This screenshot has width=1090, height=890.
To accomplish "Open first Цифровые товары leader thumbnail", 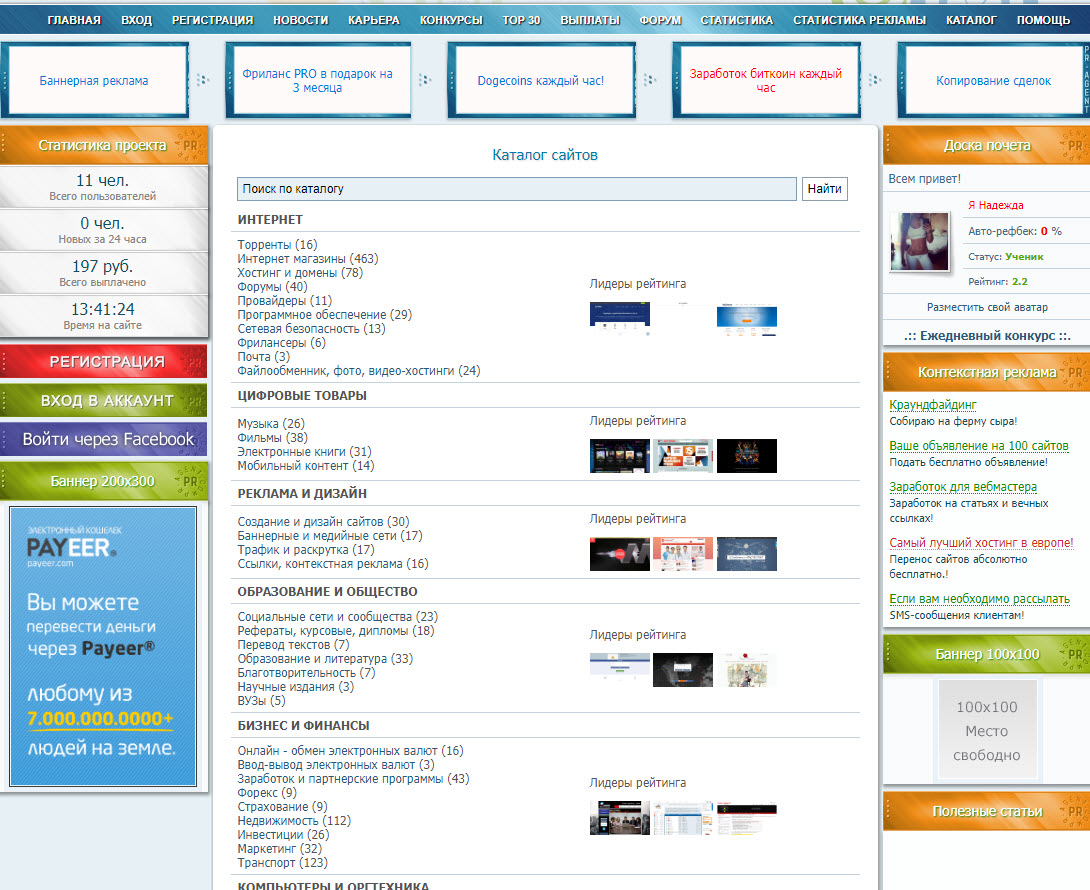I will click(619, 456).
